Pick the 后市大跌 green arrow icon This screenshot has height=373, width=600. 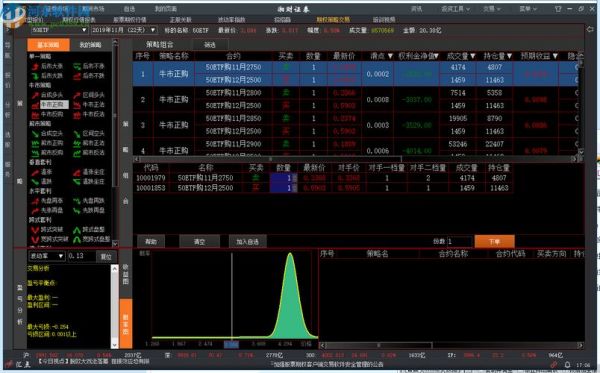tap(35, 76)
